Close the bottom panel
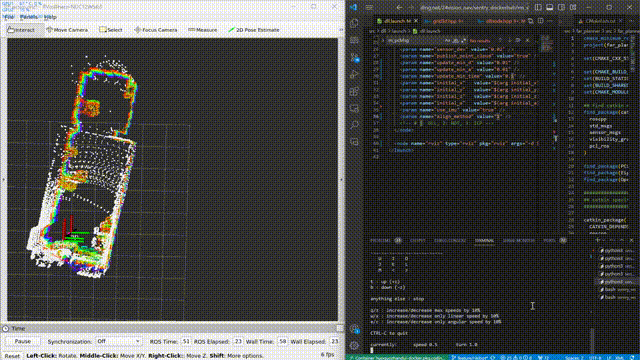640x360 pixels. pos(631,240)
